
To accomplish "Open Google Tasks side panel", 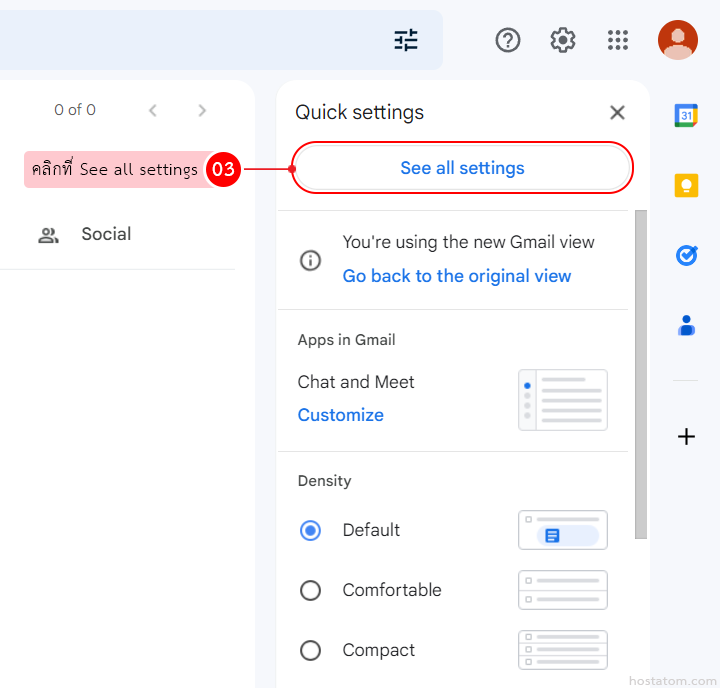I will [686, 256].
